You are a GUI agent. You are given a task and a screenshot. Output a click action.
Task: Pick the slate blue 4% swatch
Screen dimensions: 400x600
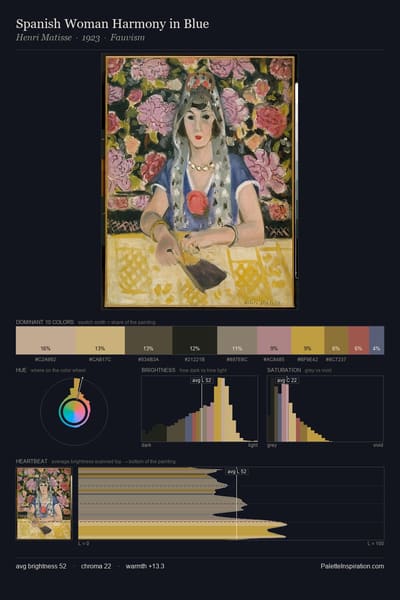pos(377,340)
